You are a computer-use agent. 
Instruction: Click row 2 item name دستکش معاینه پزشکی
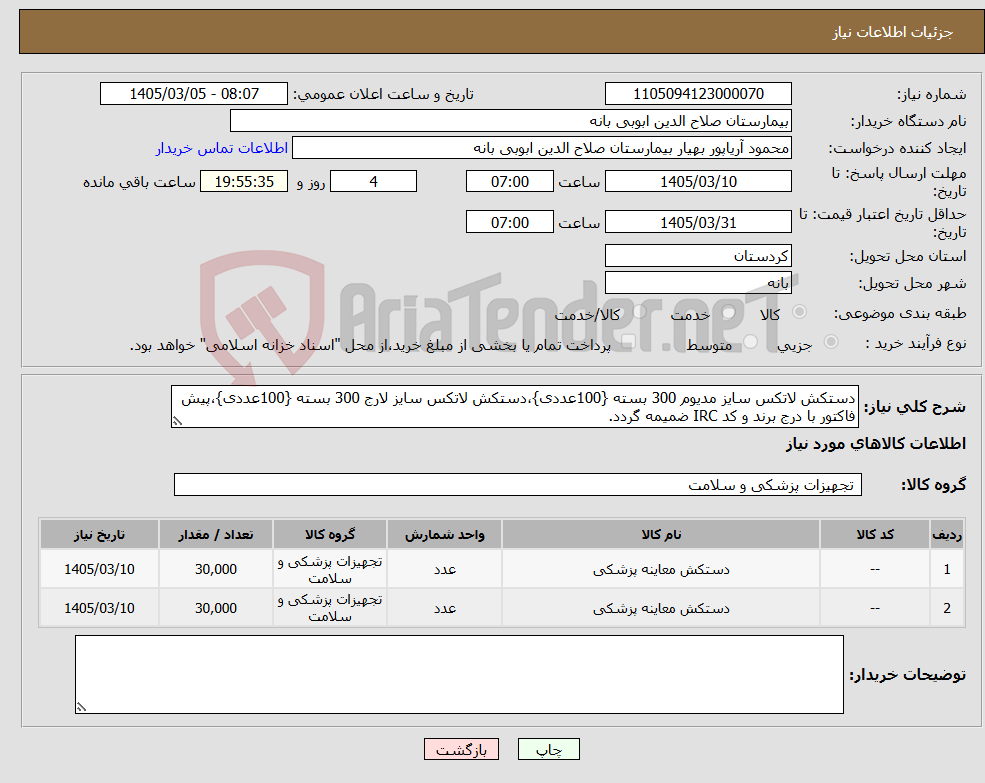(661, 608)
